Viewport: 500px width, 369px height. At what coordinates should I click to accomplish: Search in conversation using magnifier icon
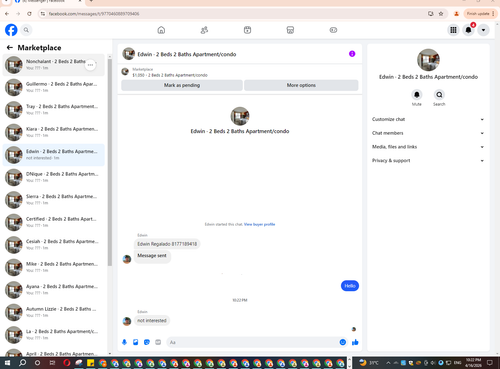pyautogui.click(x=439, y=95)
